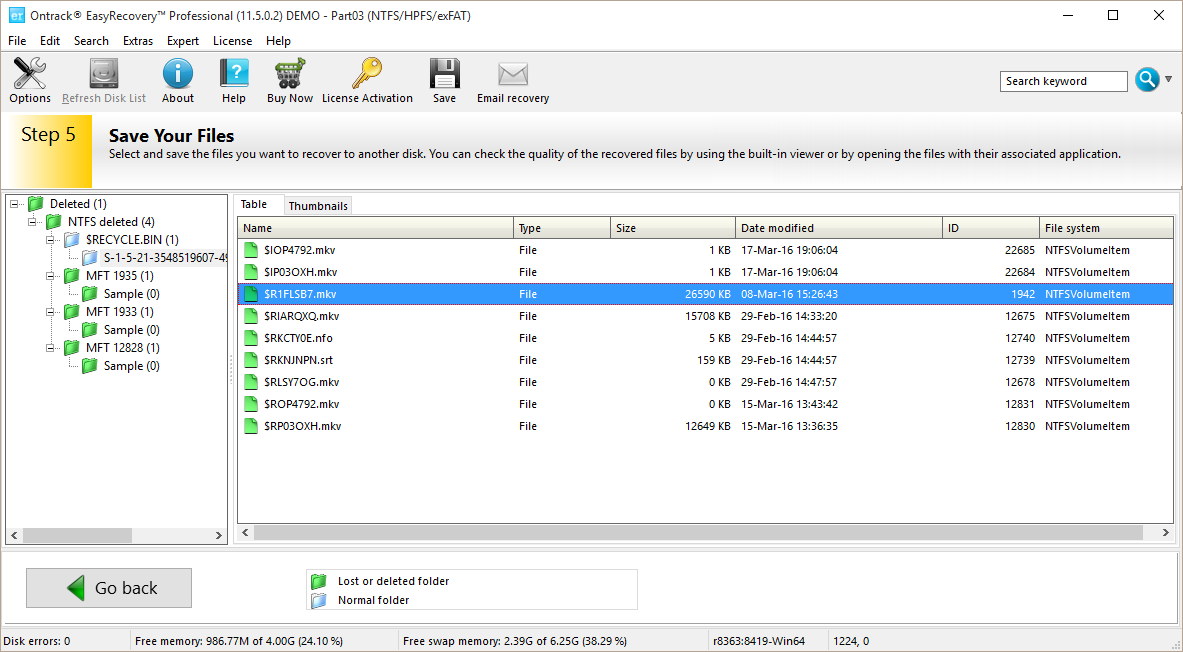Collapse the $RECYCLE.BIN tree node
The height and width of the screenshot is (652, 1183).
tap(51, 240)
